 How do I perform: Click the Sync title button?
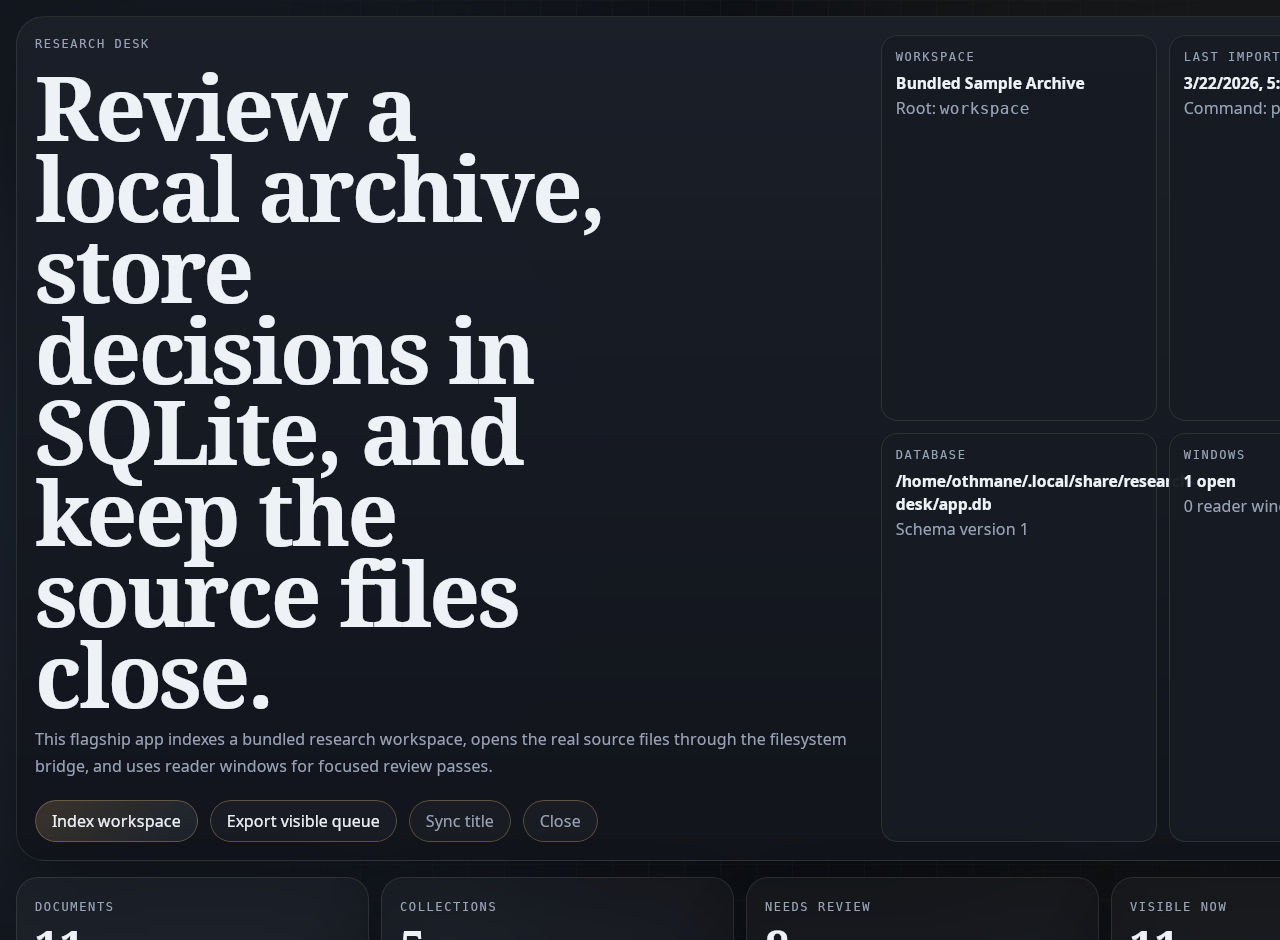[460, 821]
